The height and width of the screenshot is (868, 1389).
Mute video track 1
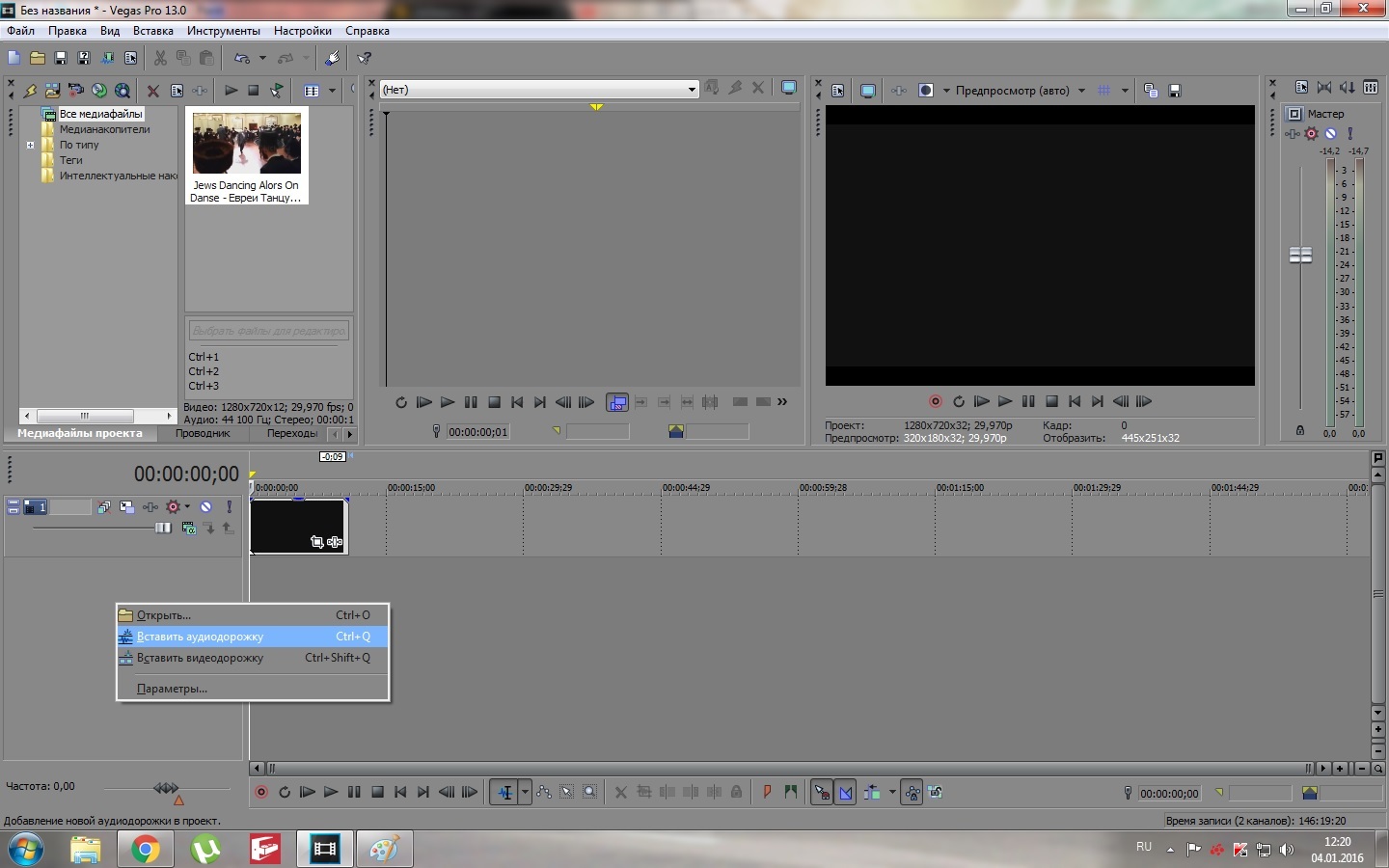pyautogui.click(x=205, y=506)
